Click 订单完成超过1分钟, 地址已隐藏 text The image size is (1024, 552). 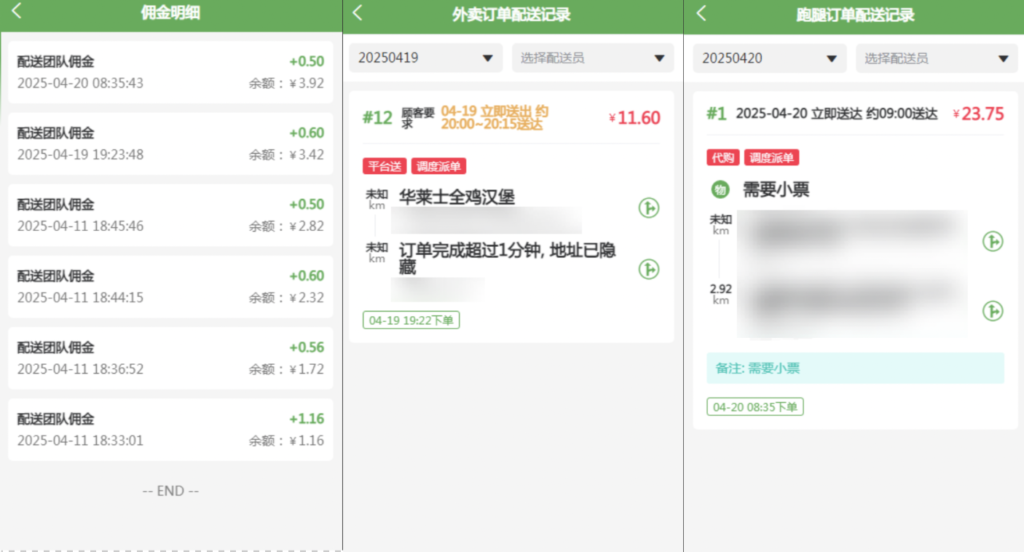click(x=507, y=258)
